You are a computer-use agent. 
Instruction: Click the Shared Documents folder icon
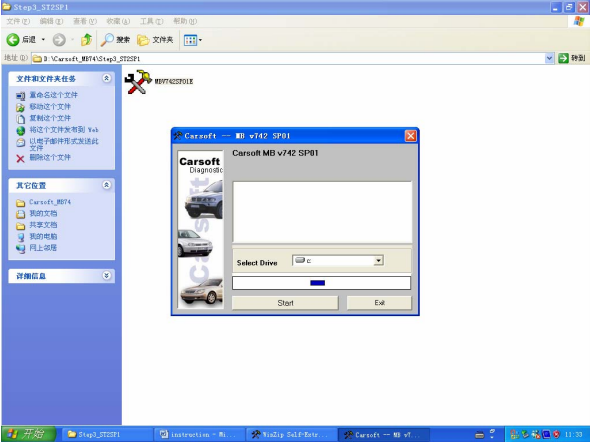[20, 226]
